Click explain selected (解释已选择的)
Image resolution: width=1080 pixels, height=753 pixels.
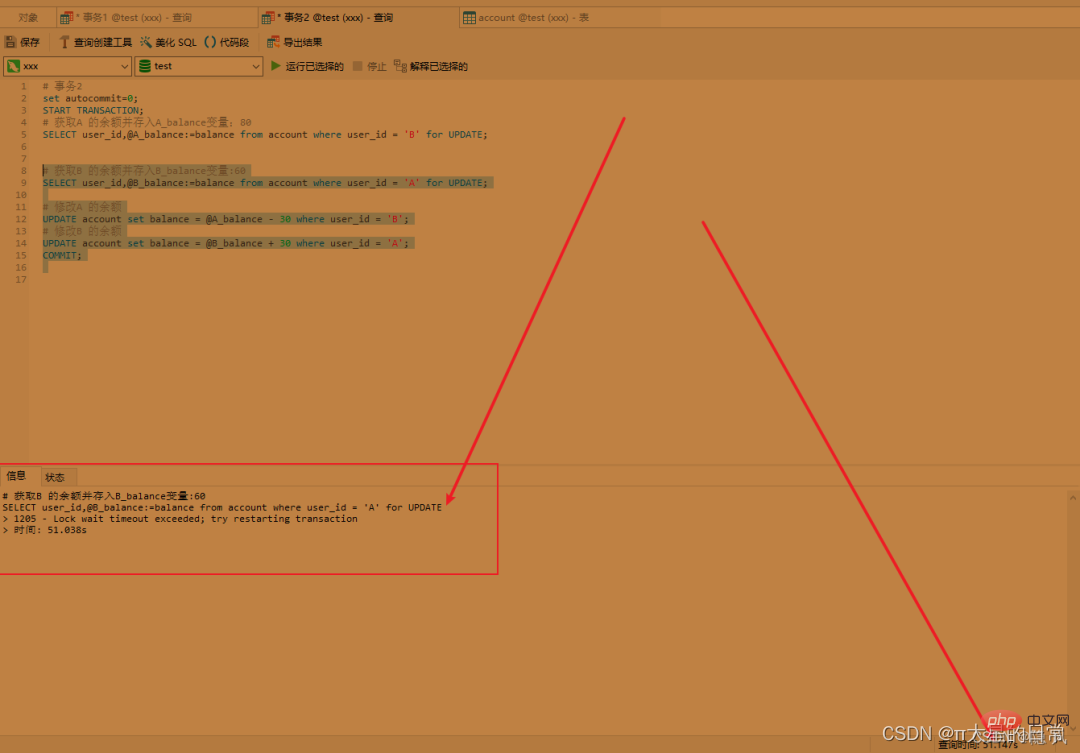tap(430, 66)
